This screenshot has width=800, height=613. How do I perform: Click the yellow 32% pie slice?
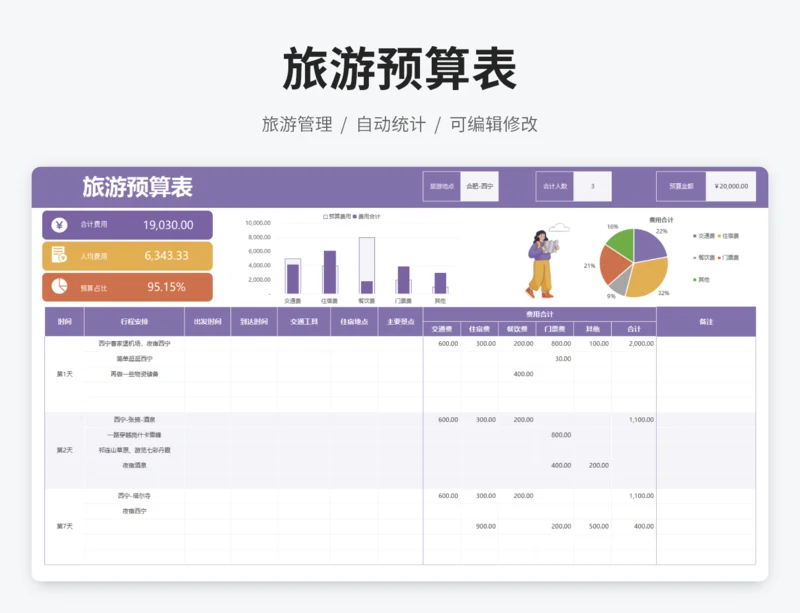pos(649,279)
